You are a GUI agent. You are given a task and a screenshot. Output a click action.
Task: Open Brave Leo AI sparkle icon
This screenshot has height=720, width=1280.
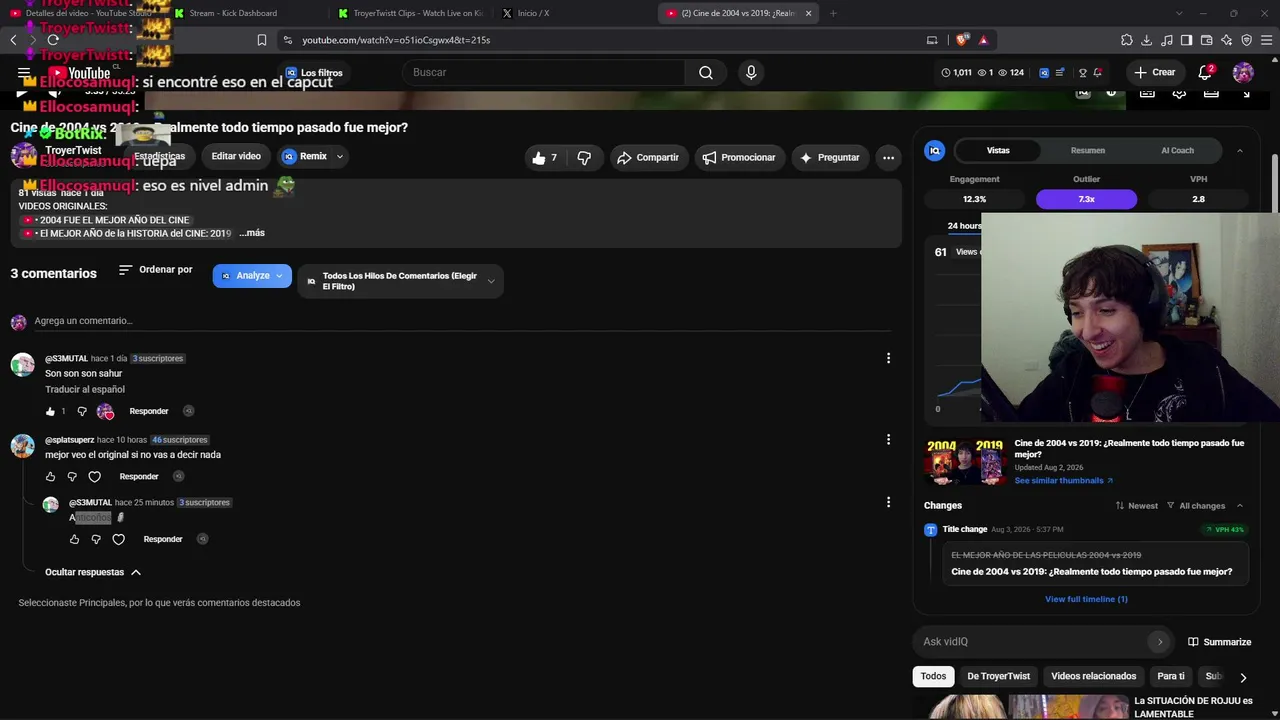[x=1226, y=40]
